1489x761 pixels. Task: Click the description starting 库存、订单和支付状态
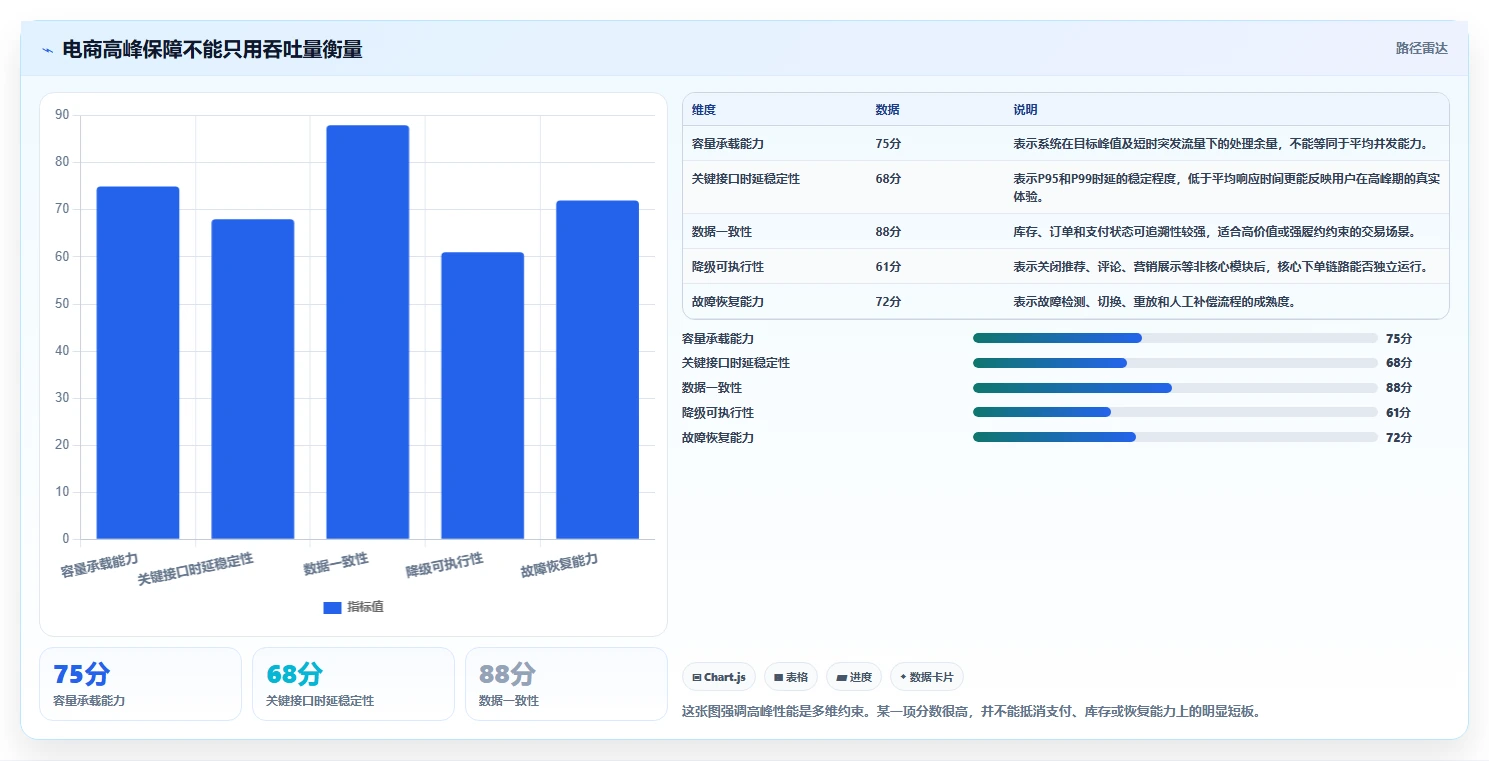[1214, 232]
